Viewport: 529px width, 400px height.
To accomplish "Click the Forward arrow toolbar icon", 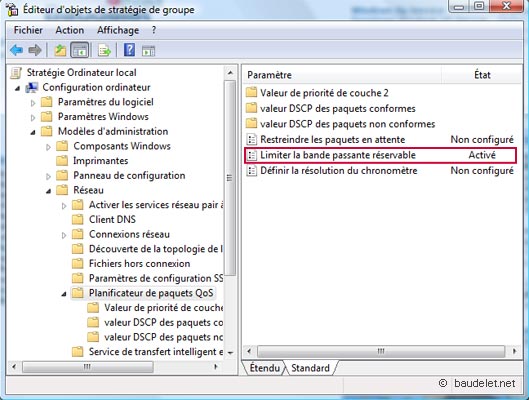I will (35, 51).
